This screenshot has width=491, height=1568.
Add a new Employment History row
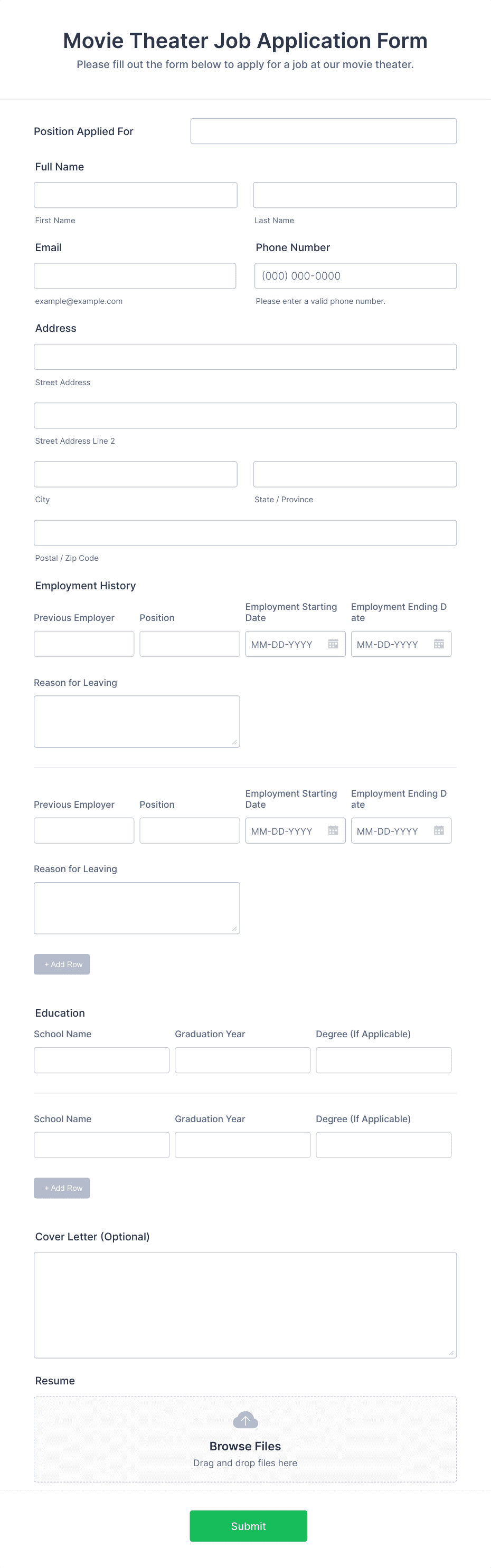[x=62, y=964]
